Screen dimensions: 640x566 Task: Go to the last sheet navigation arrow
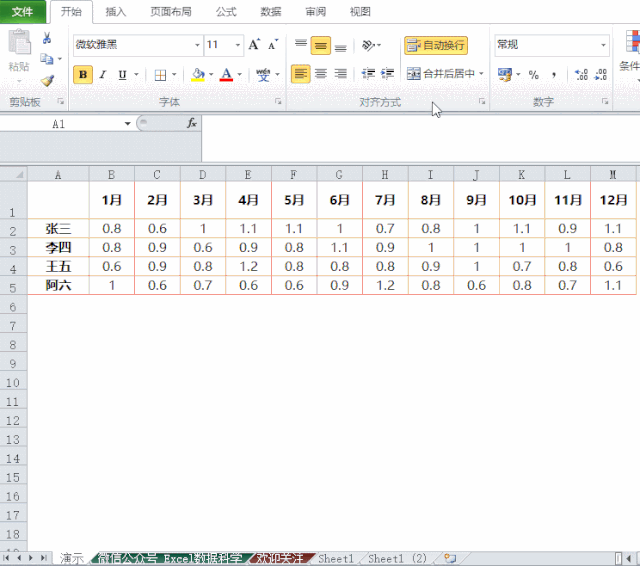43,558
